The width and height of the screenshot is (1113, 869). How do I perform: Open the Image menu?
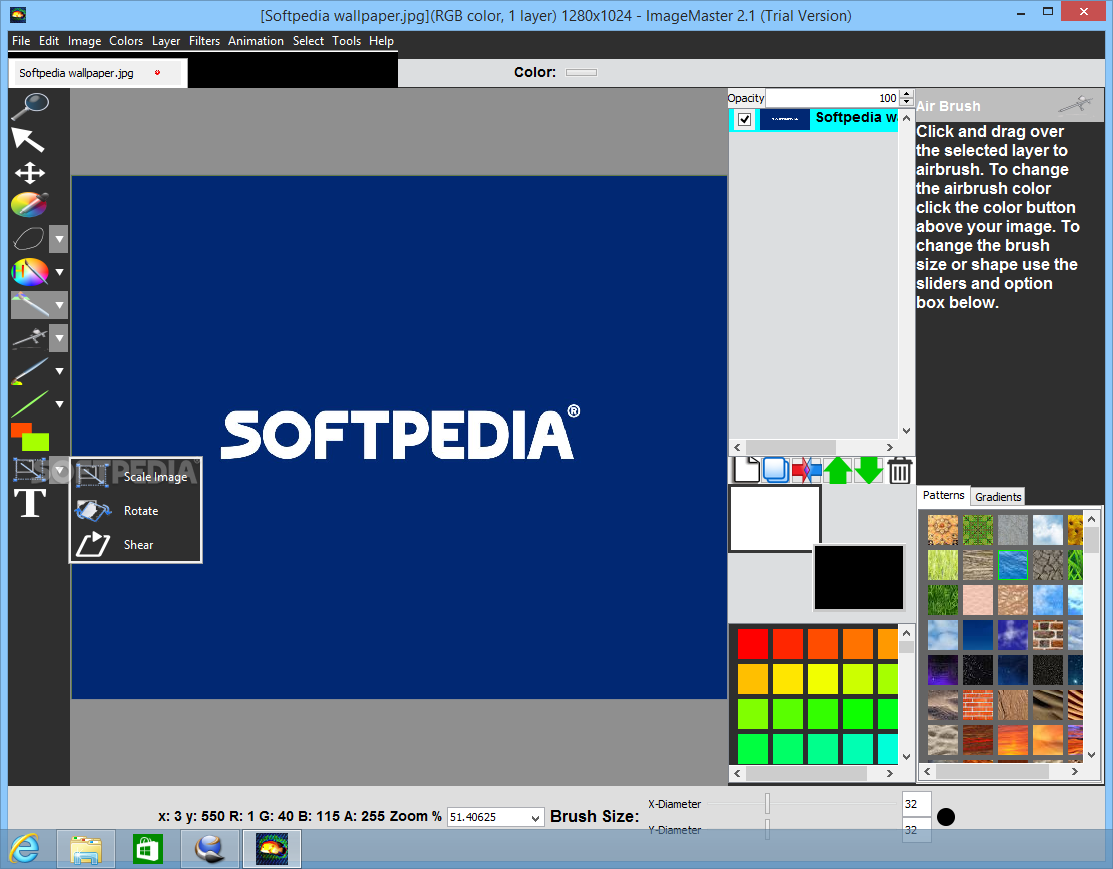84,41
